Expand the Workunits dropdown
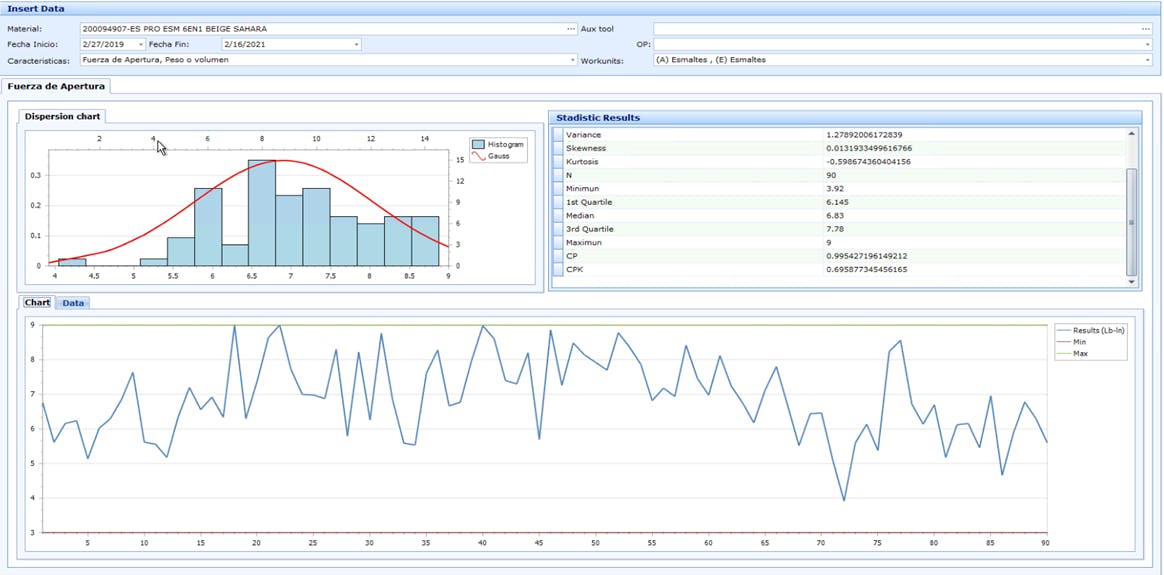Viewport: 1164px width, 575px height. tap(1147, 60)
